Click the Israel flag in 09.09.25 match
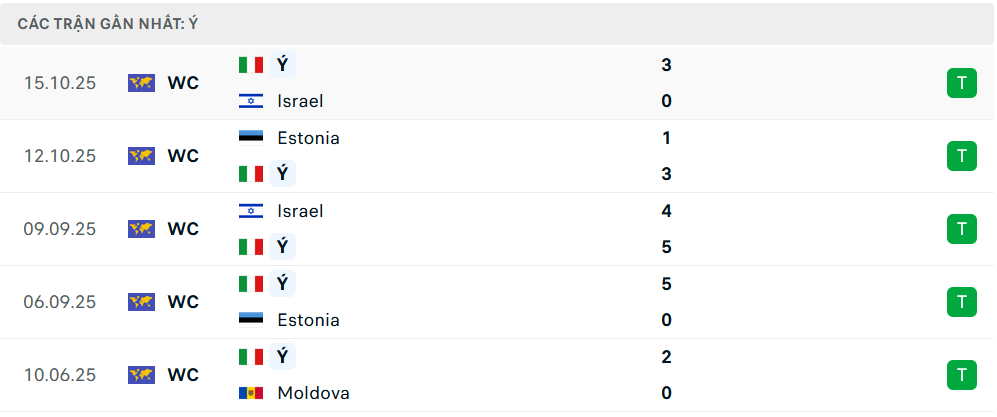This screenshot has width=997, height=417. [x=251, y=211]
